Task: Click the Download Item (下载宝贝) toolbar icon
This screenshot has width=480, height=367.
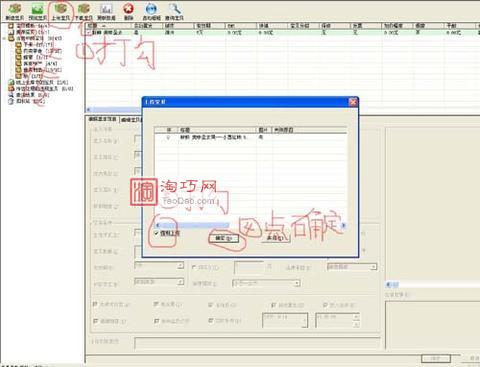Action: (x=83, y=12)
